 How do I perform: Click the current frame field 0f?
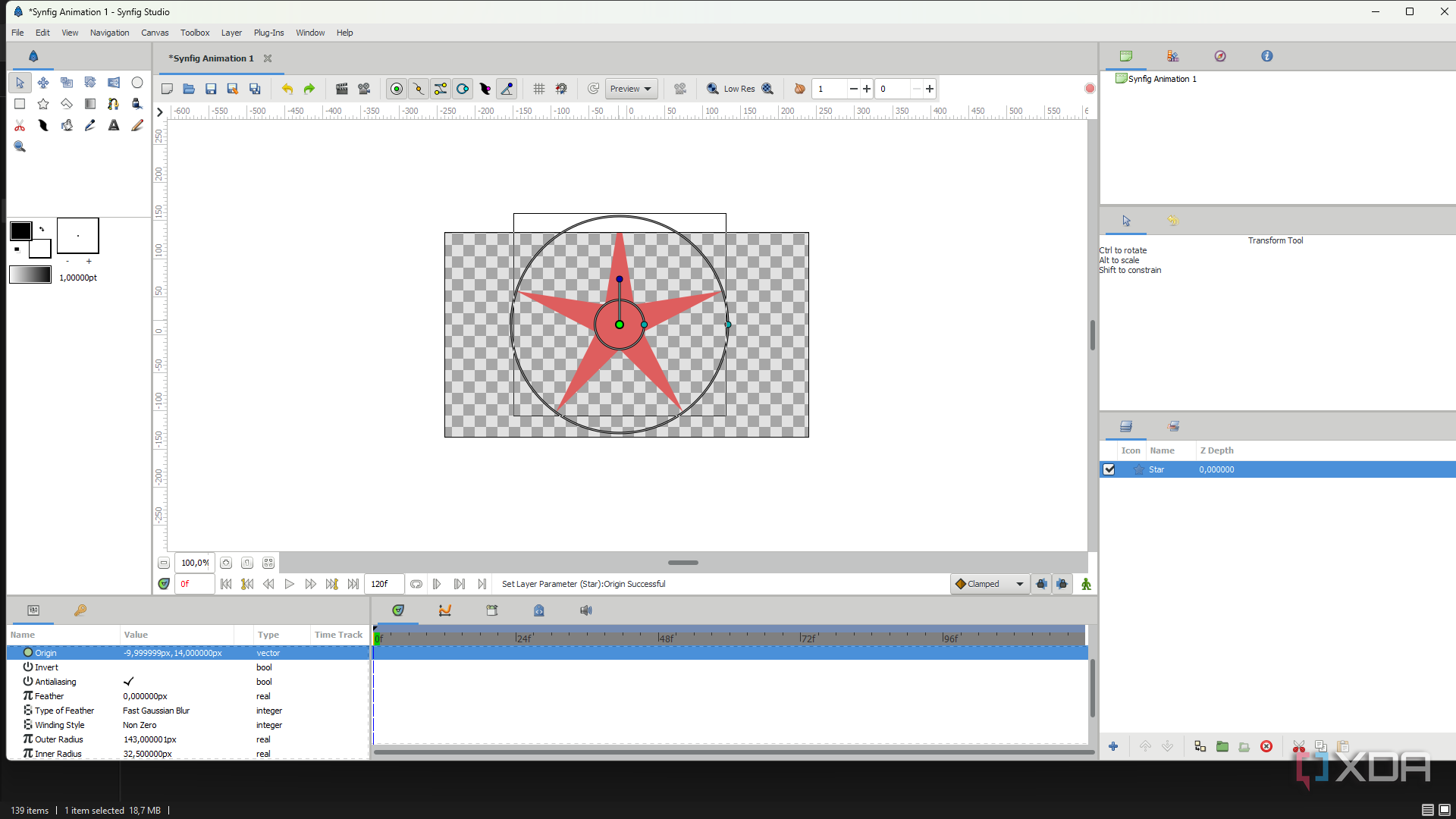click(x=194, y=584)
